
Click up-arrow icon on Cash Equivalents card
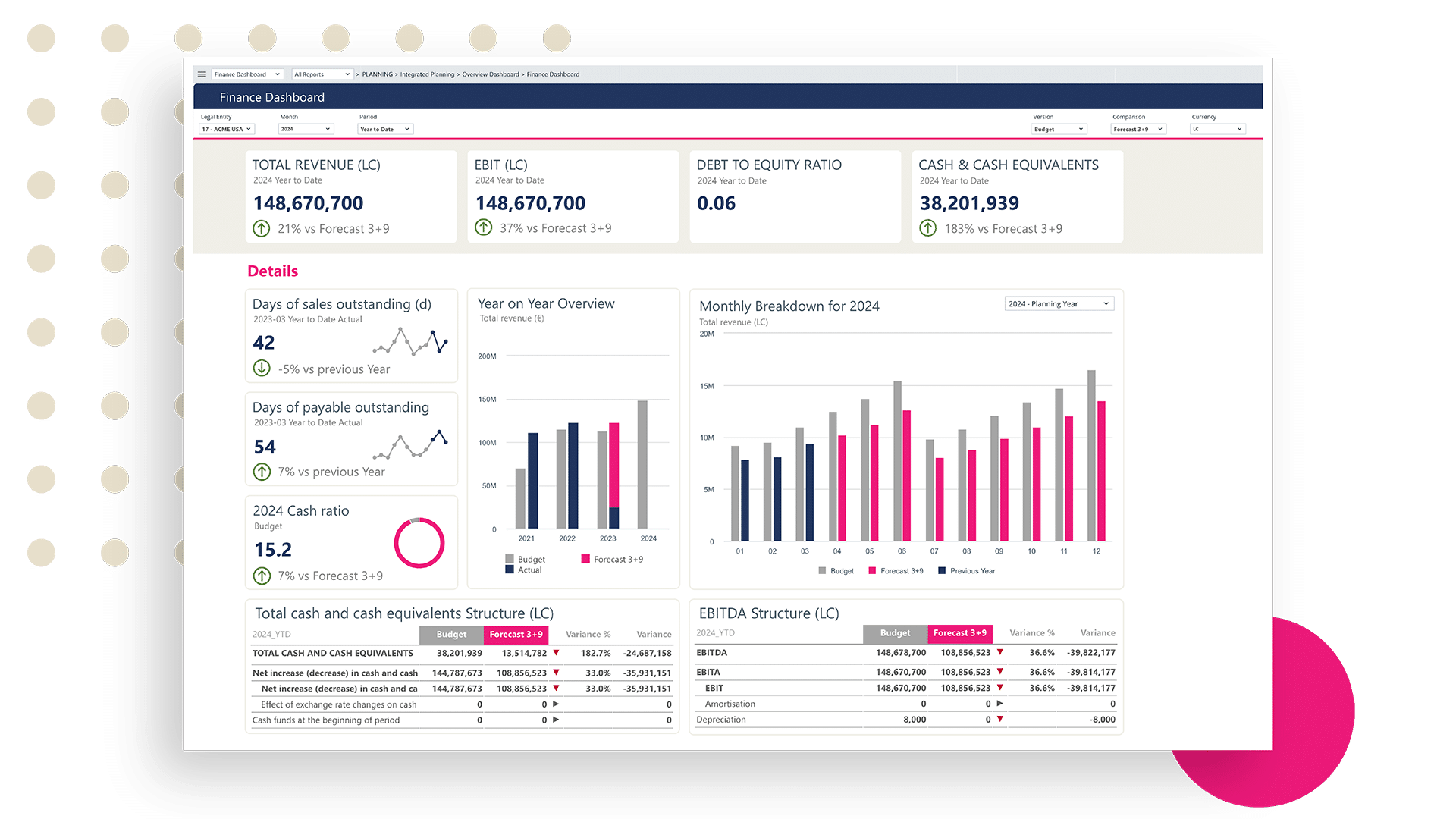(x=928, y=228)
